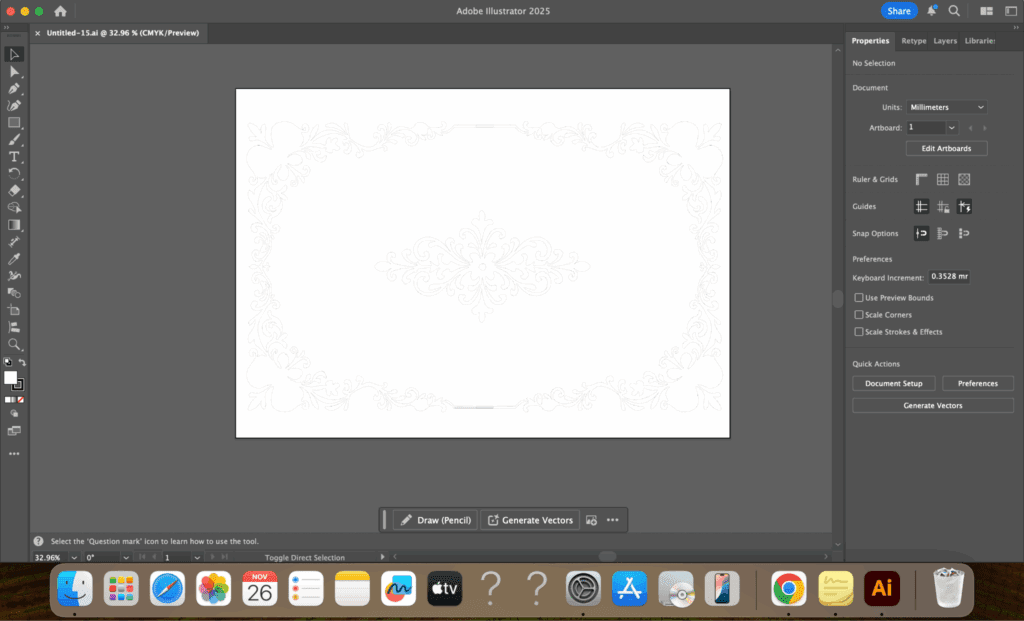Toggle Scale Strokes & Effects checkbox

[x=859, y=332]
